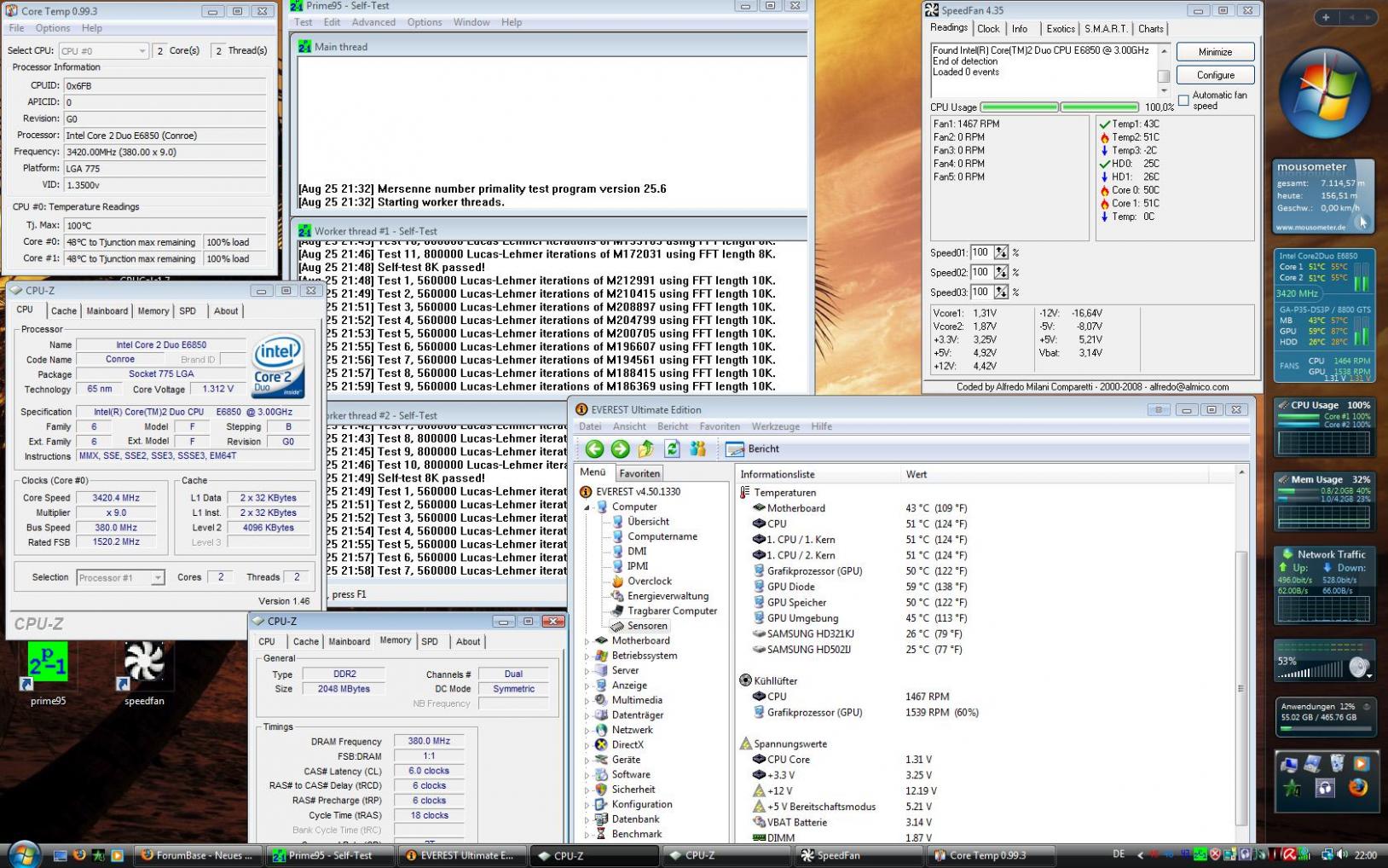Open the Charts tab in SpeedFan
Viewport: 1388px width, 868px height.
point(1150,29)
